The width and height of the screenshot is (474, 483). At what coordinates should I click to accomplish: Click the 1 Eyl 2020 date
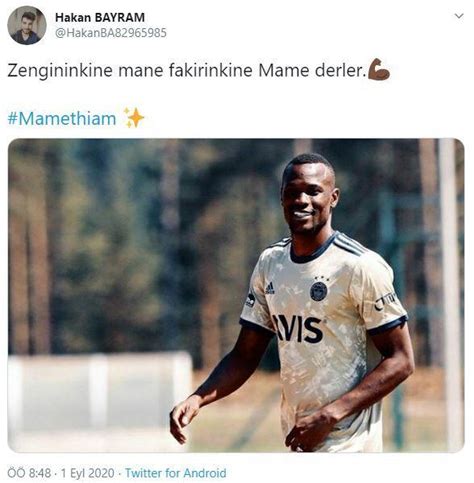[x=88, y=473]
